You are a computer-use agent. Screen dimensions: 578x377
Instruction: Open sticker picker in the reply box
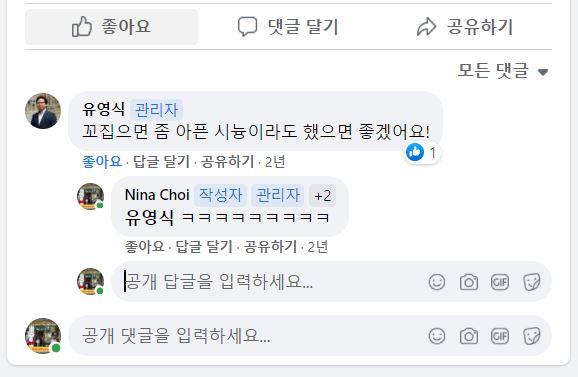(x=532, y=282)
